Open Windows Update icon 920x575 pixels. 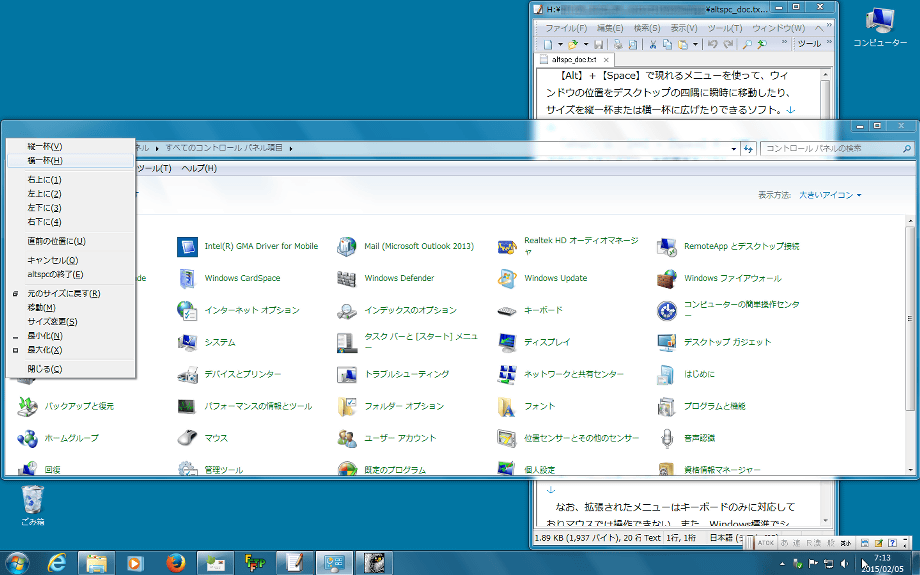[507, 278]
